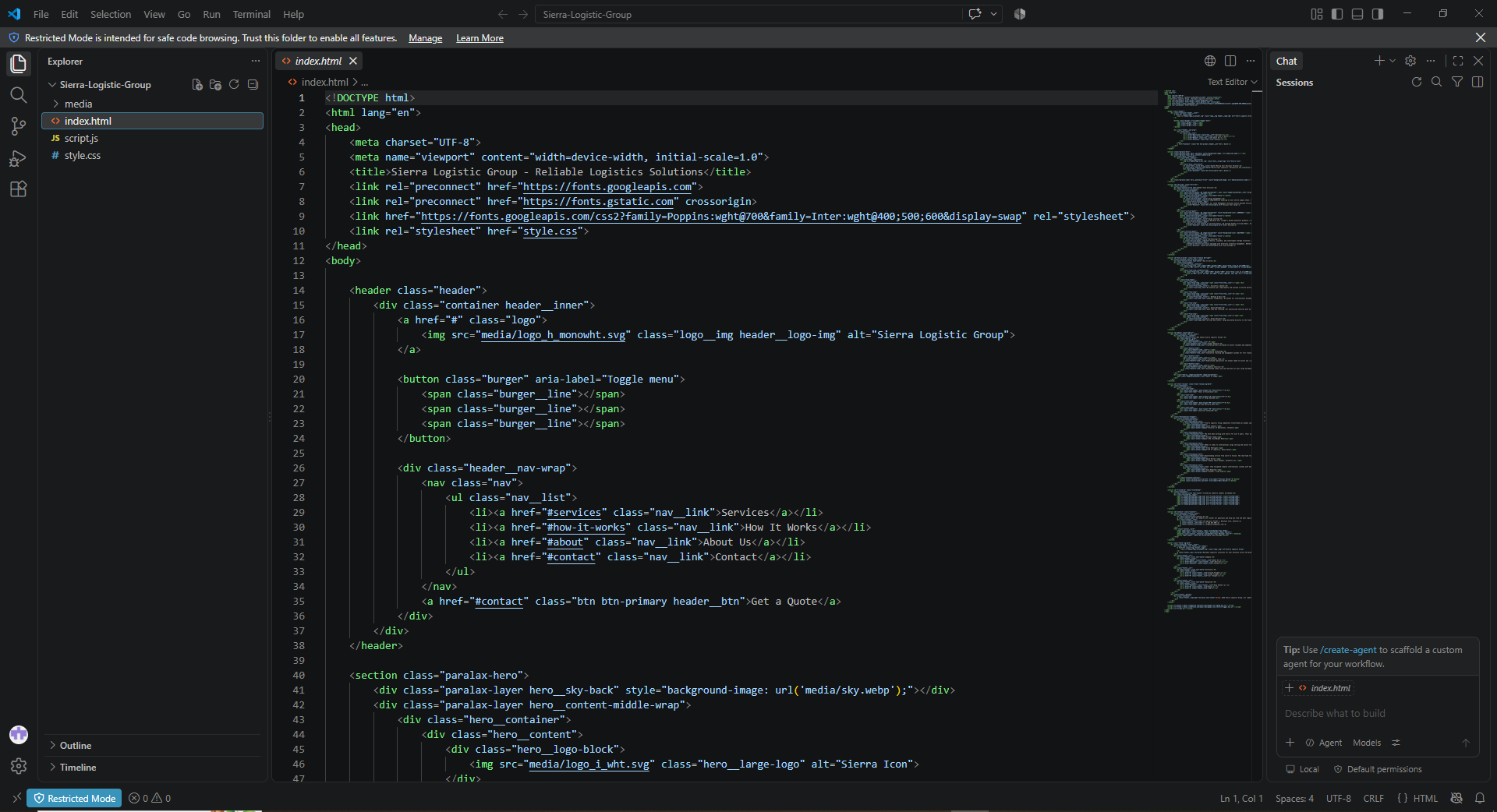Viewport: 1497px width, 812px height.
Task: Open Default permissions setting
Action: click(1378, 769)
